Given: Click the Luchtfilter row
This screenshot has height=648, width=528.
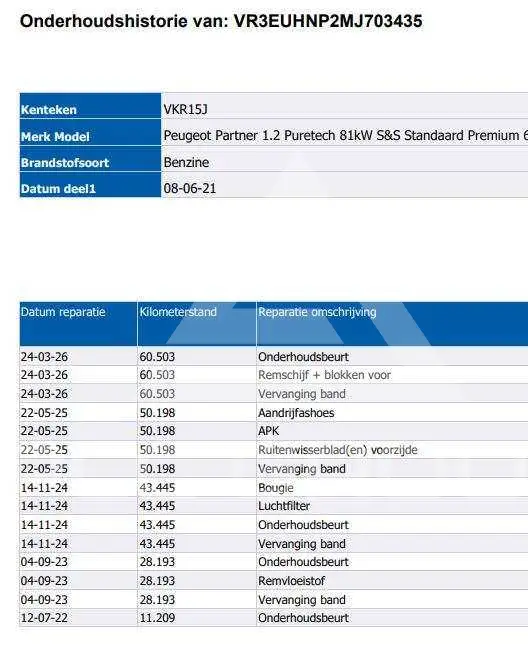Looking at the screenshot, I should coord(274,506).
